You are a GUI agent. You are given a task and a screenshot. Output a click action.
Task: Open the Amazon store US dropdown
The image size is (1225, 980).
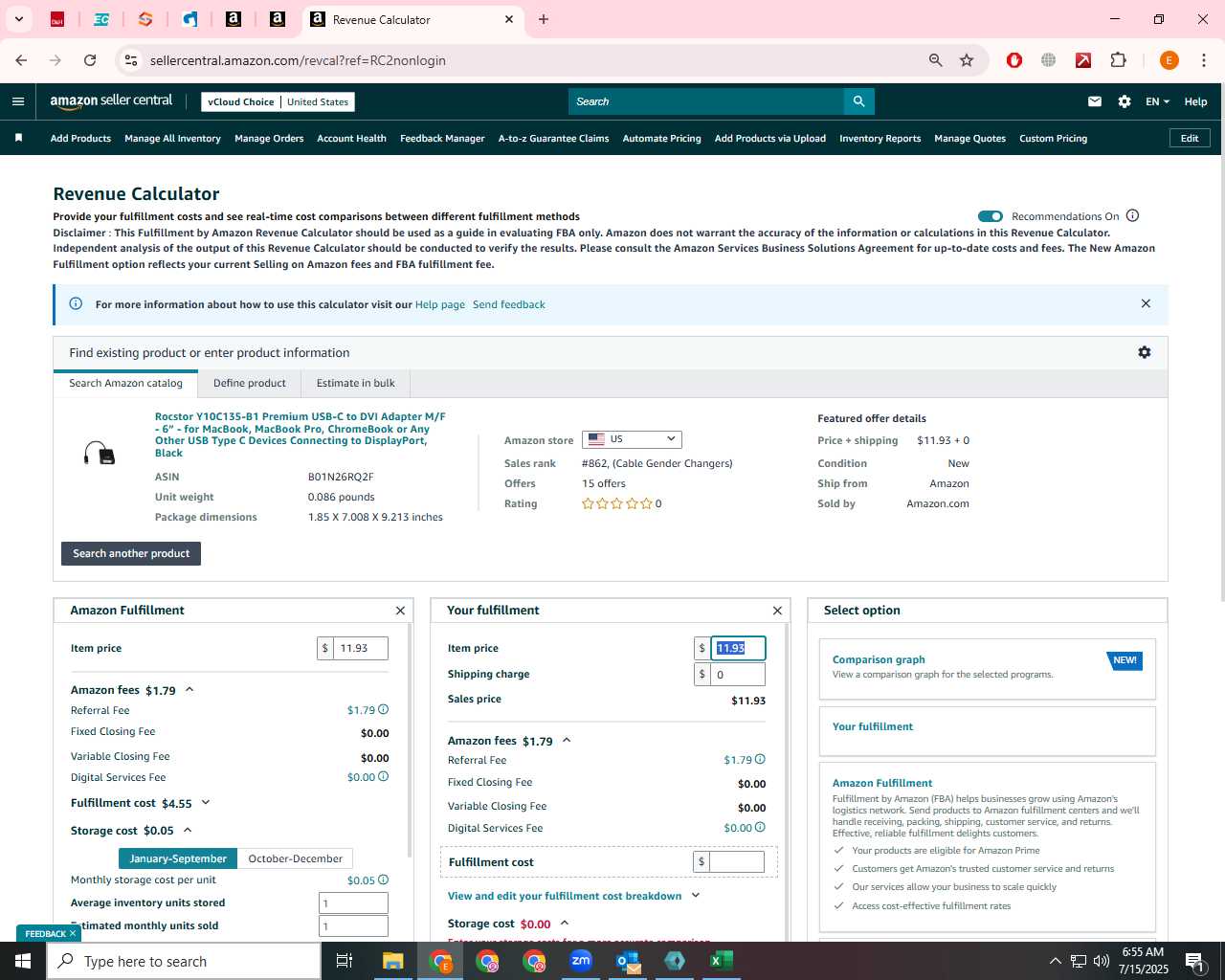tap(632, 439)
